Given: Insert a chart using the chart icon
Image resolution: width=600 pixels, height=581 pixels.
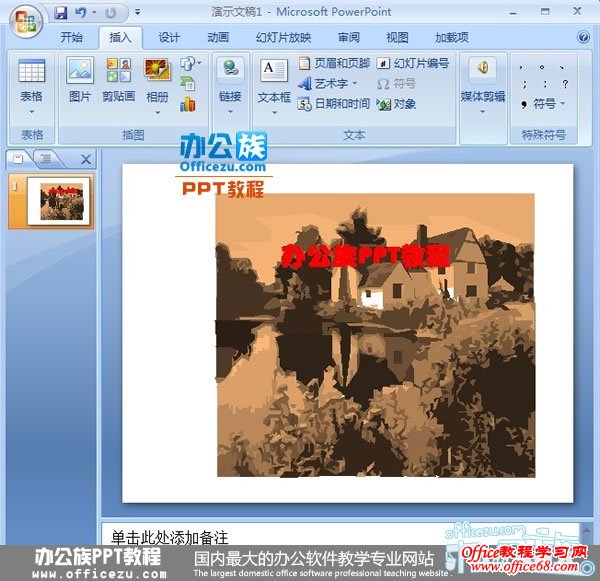Looking at the screenshot, I should (x=188, y=104).
